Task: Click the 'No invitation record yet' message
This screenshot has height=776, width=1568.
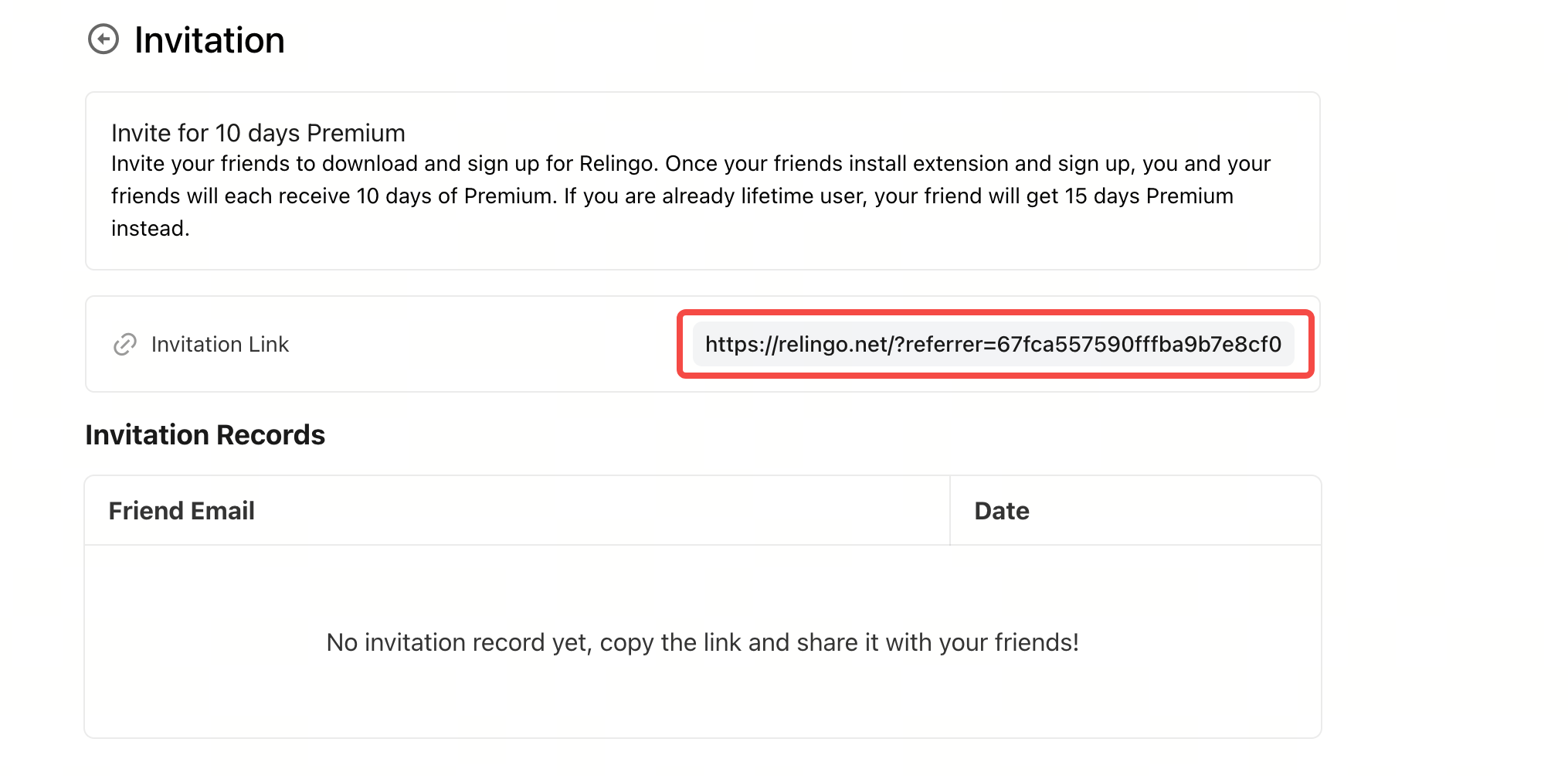Action: click(x=702, y=642)
